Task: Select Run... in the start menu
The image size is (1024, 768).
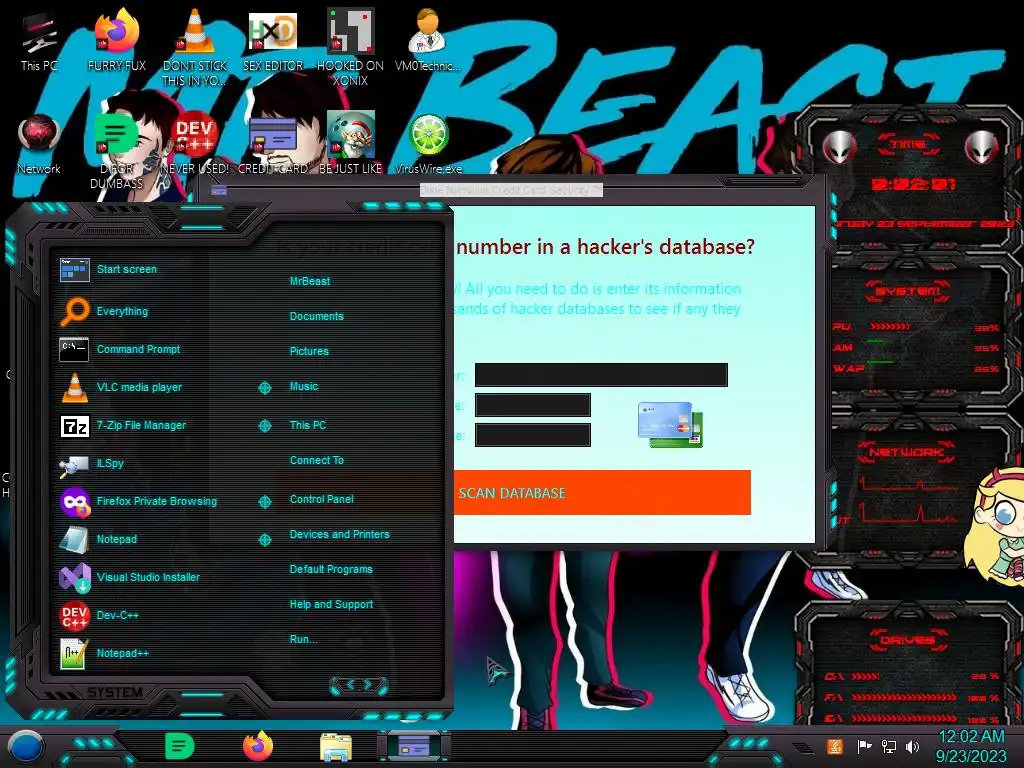Action: click(304, 639)
